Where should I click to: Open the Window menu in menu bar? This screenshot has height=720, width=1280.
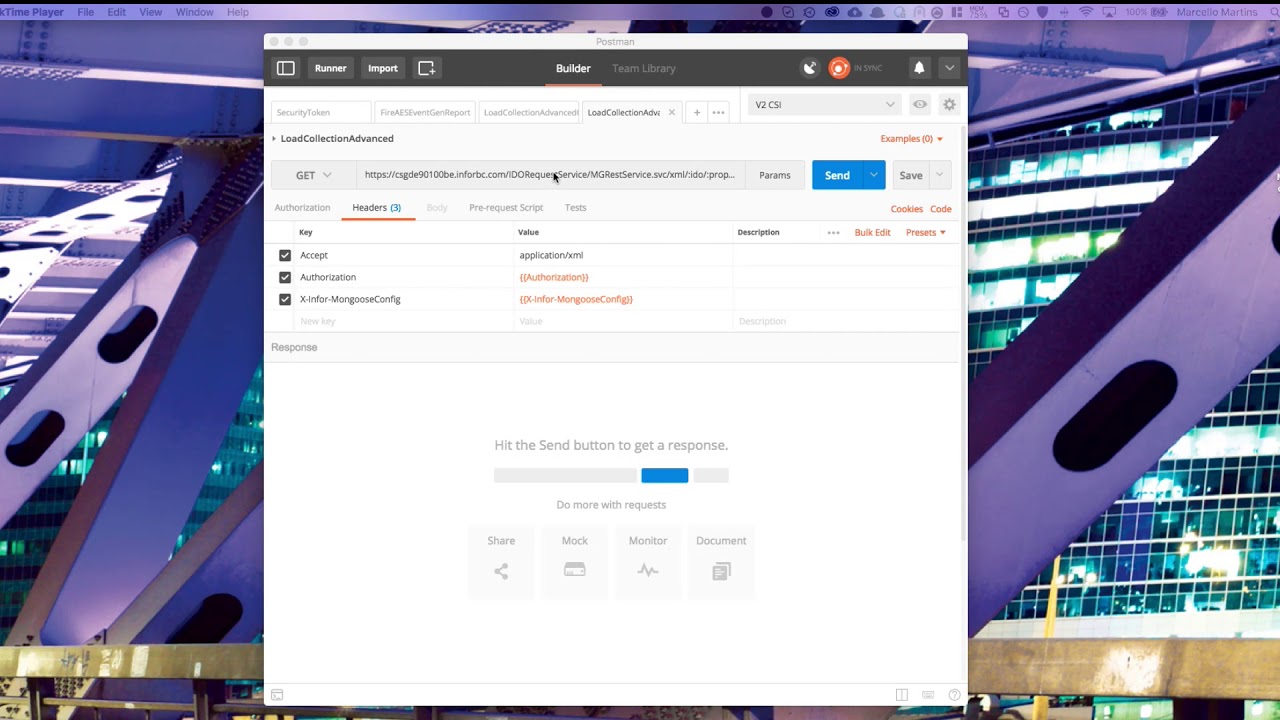tap(194, 12)
